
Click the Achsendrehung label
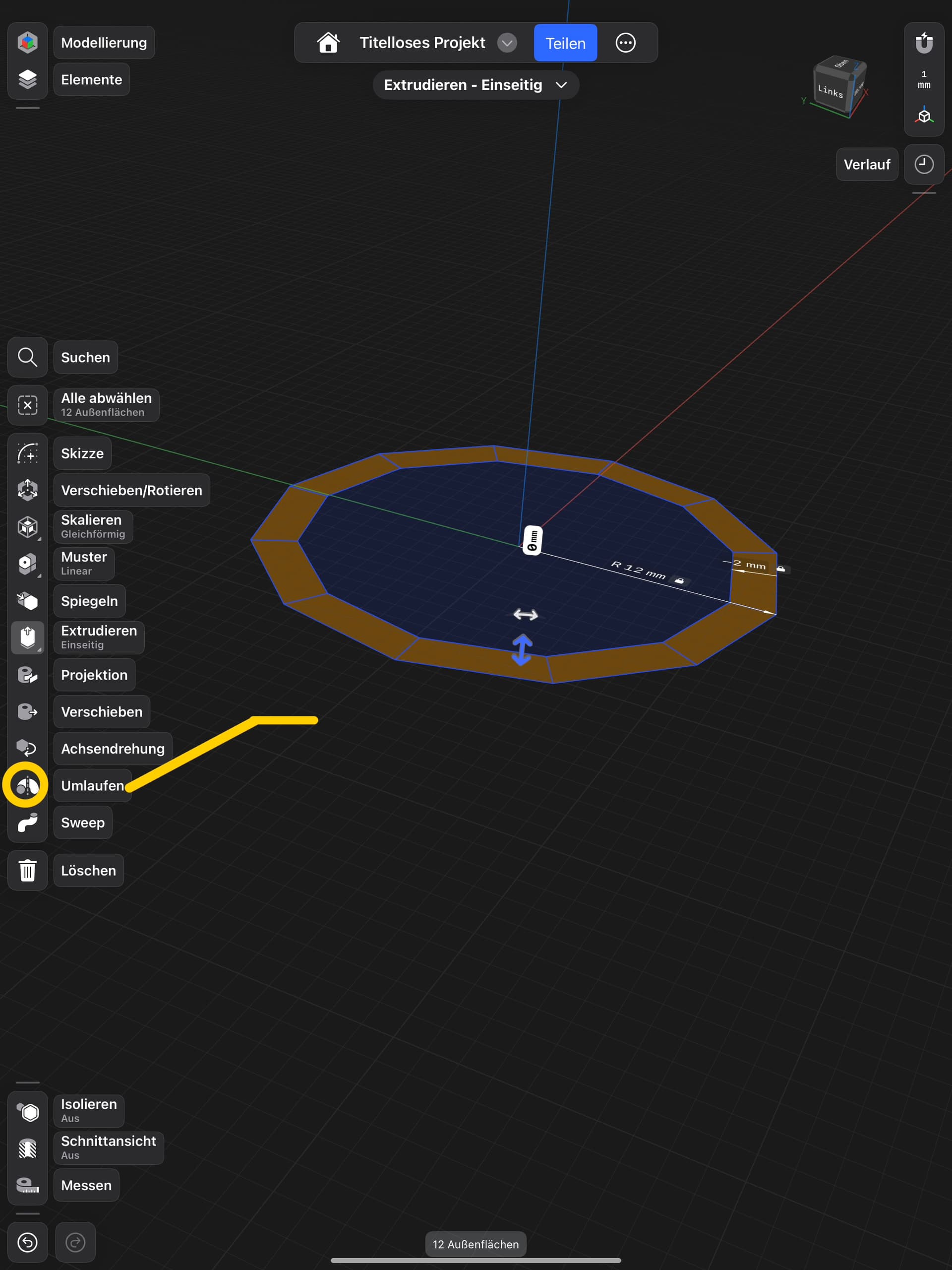[x=113, y=748]
